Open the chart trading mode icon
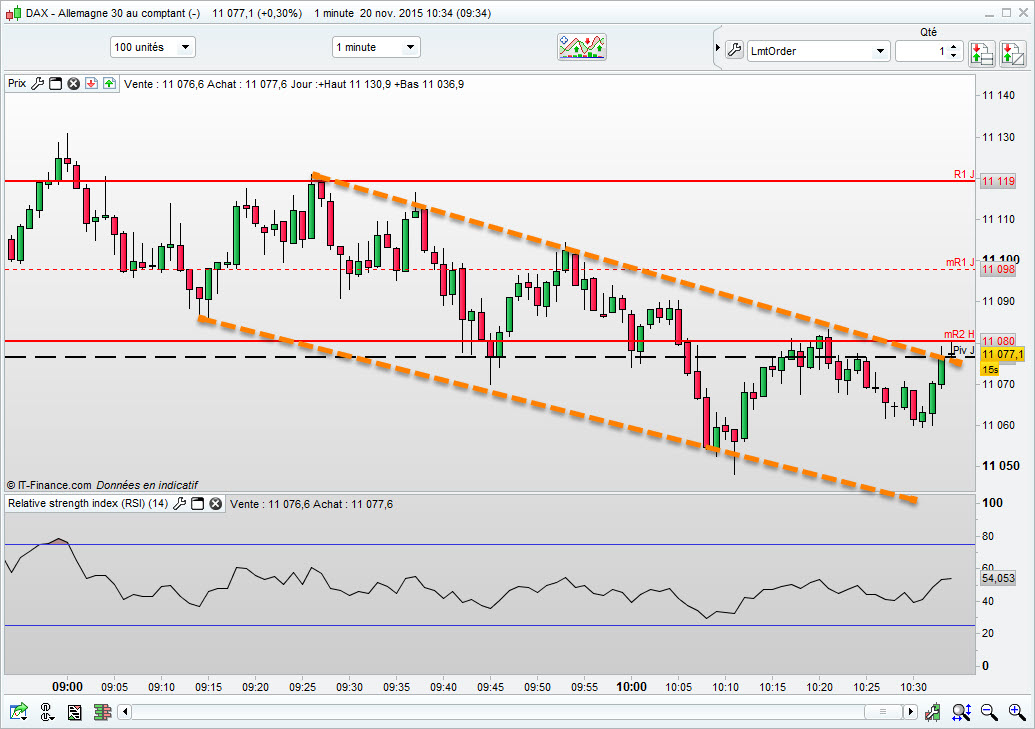 click(x=1013, y=53)
